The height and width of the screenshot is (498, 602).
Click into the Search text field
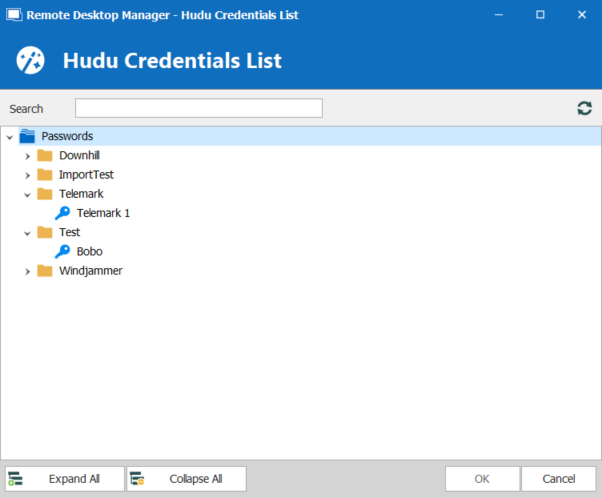tap(198, 108)
